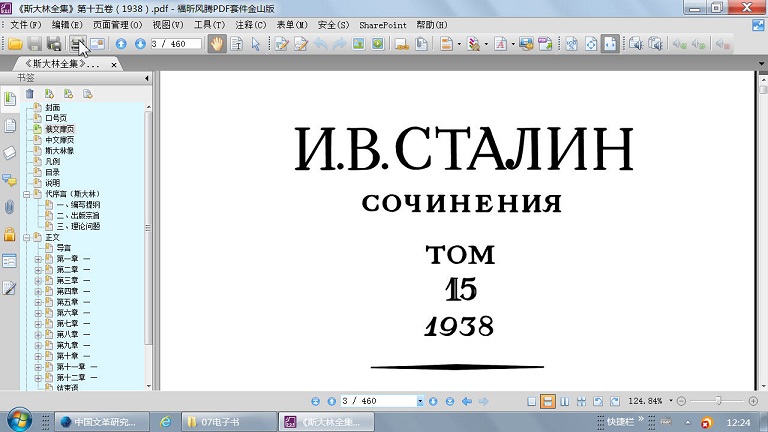
Task: Click the Print icon in toolbar
Action: click(55, 44)
